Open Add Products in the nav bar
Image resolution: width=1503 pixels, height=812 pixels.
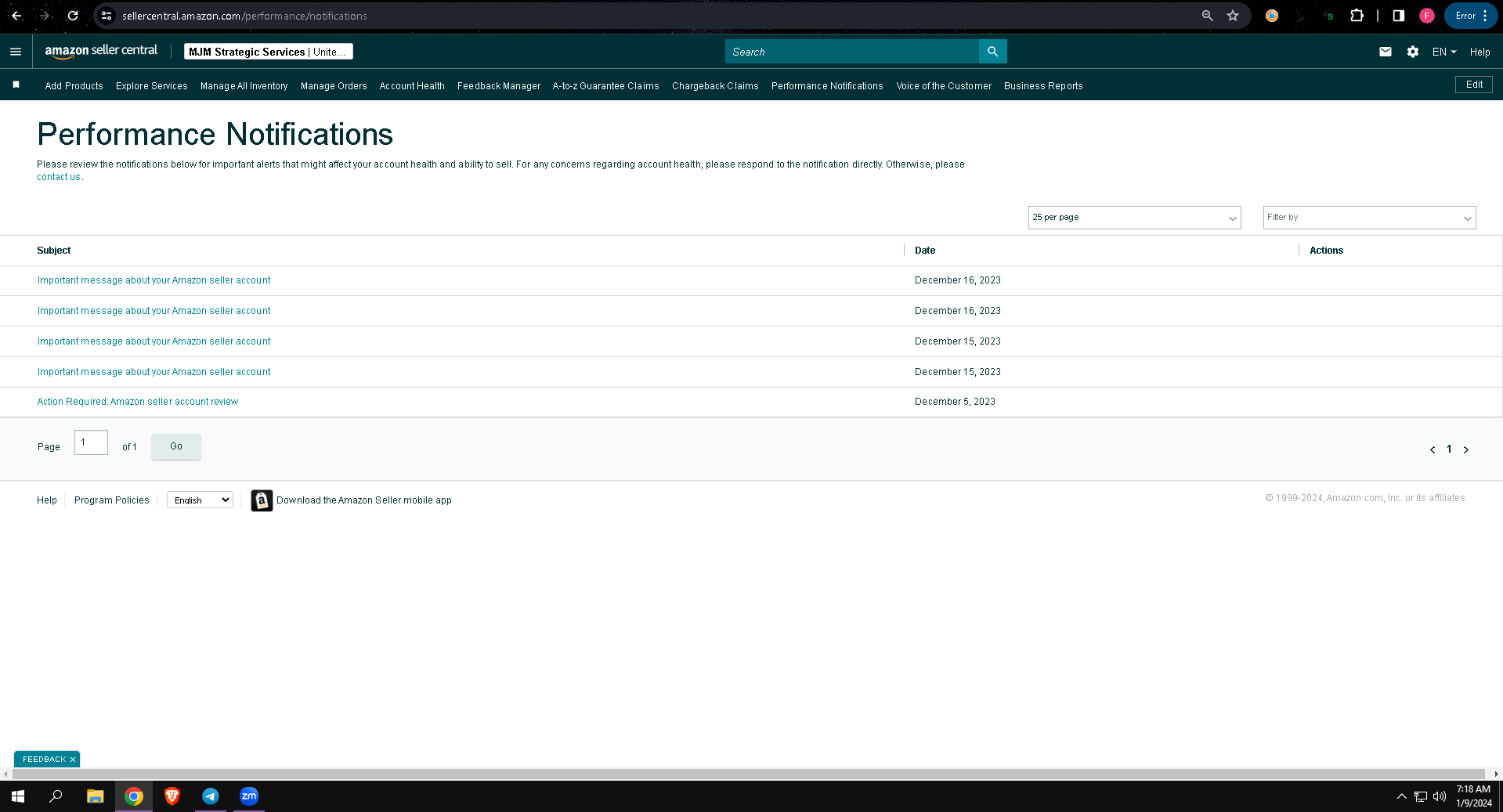[x=74, y=86]
